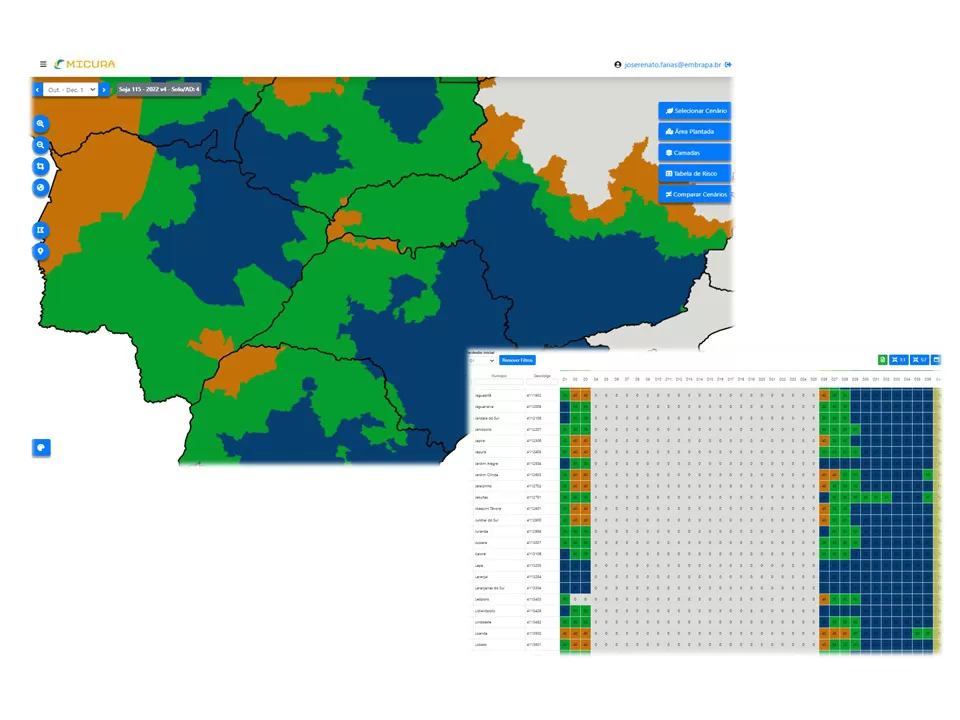This screenshot has height=720, width=960.
Task: Click Comparar Cenários button
Action: 695,195
